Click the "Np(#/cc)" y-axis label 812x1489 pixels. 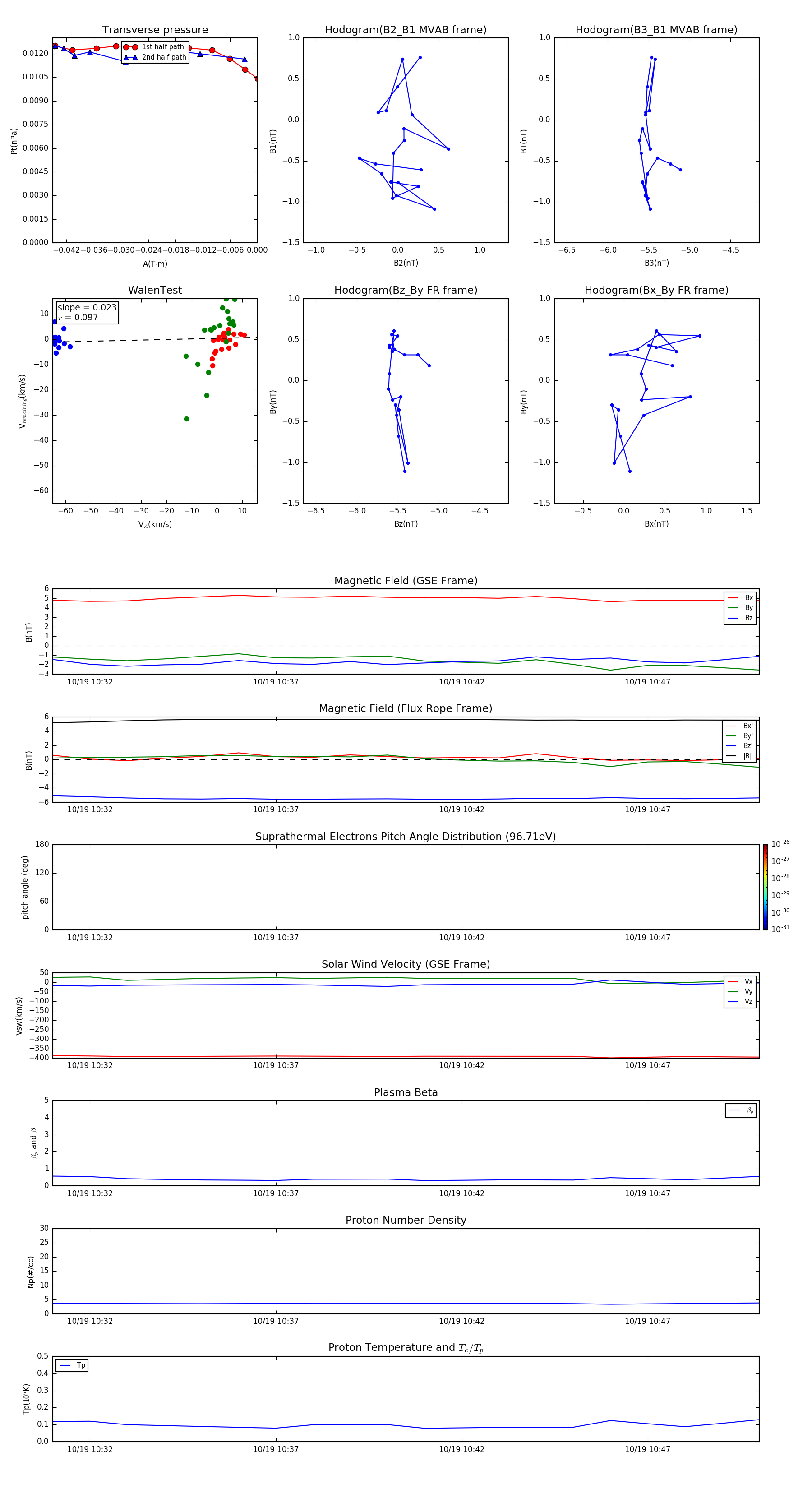(x=31, y=1272)
